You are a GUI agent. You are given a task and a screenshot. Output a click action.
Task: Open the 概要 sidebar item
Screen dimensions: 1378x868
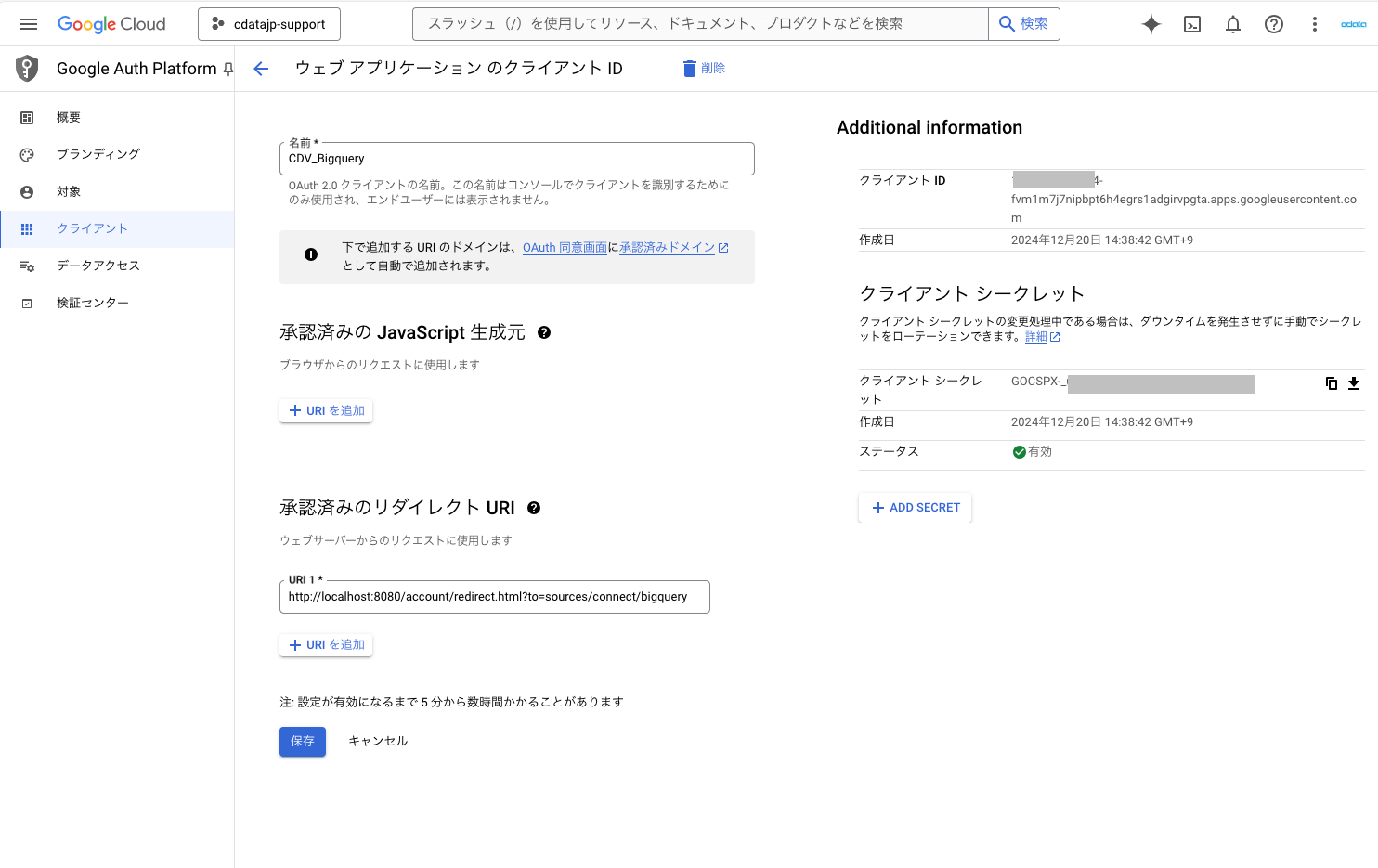69,118
